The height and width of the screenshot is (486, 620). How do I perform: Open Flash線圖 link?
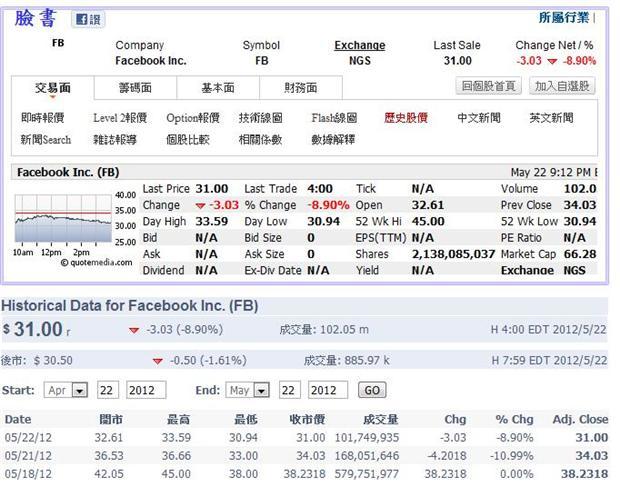pos(334,118)
